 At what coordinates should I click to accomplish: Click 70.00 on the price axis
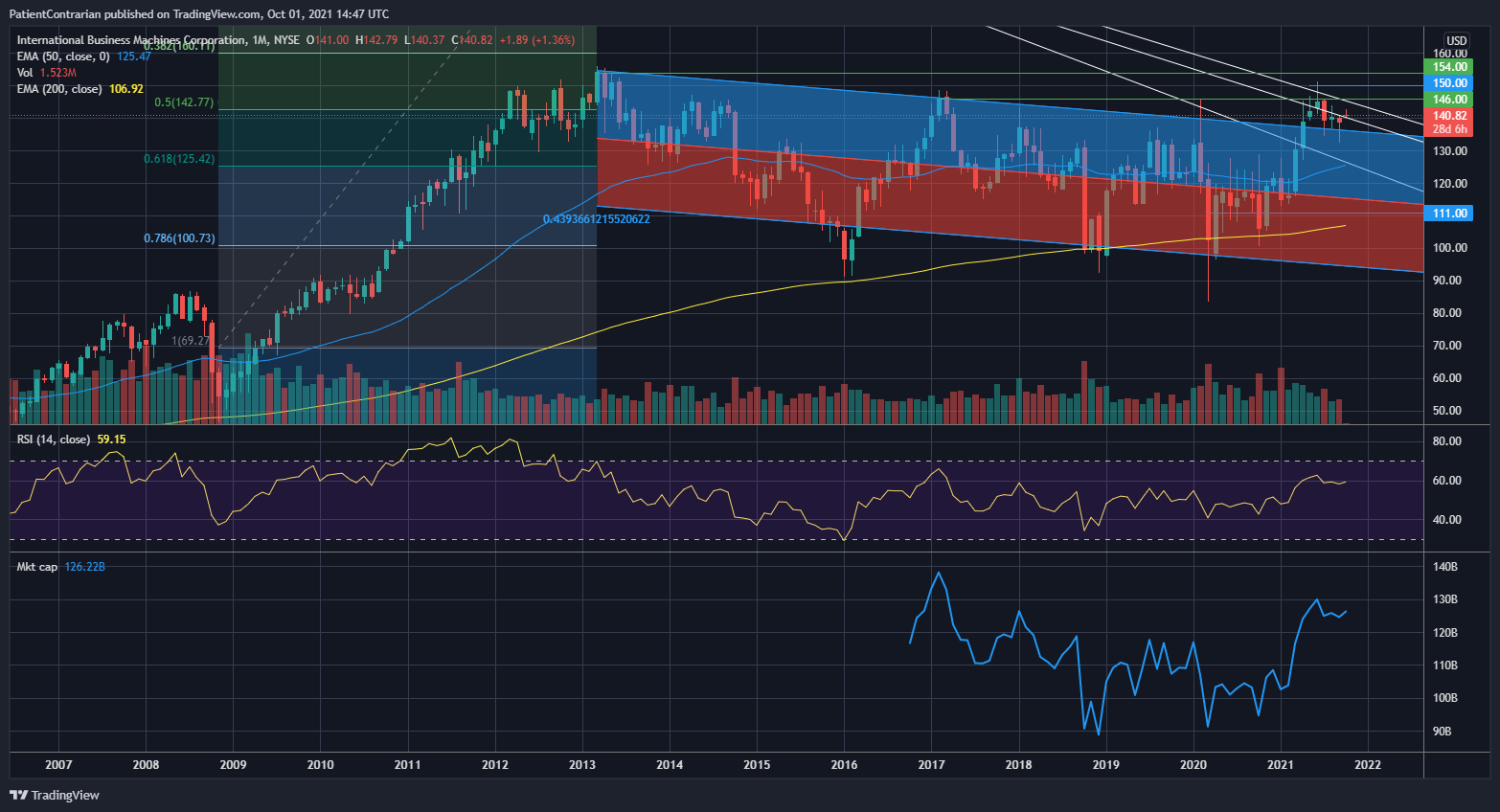(x=1447, y=346)
